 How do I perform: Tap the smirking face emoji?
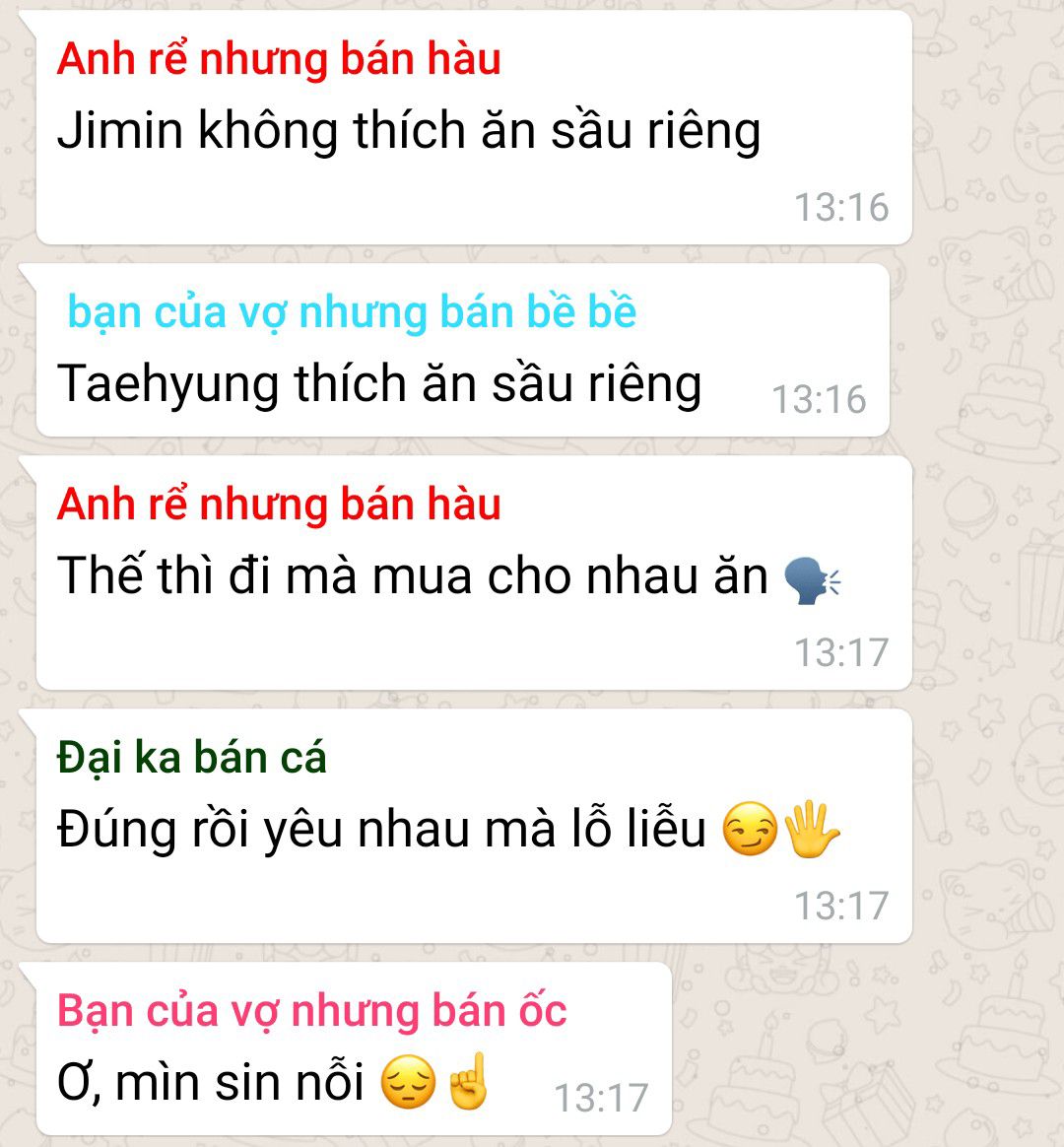coord(750,830)
